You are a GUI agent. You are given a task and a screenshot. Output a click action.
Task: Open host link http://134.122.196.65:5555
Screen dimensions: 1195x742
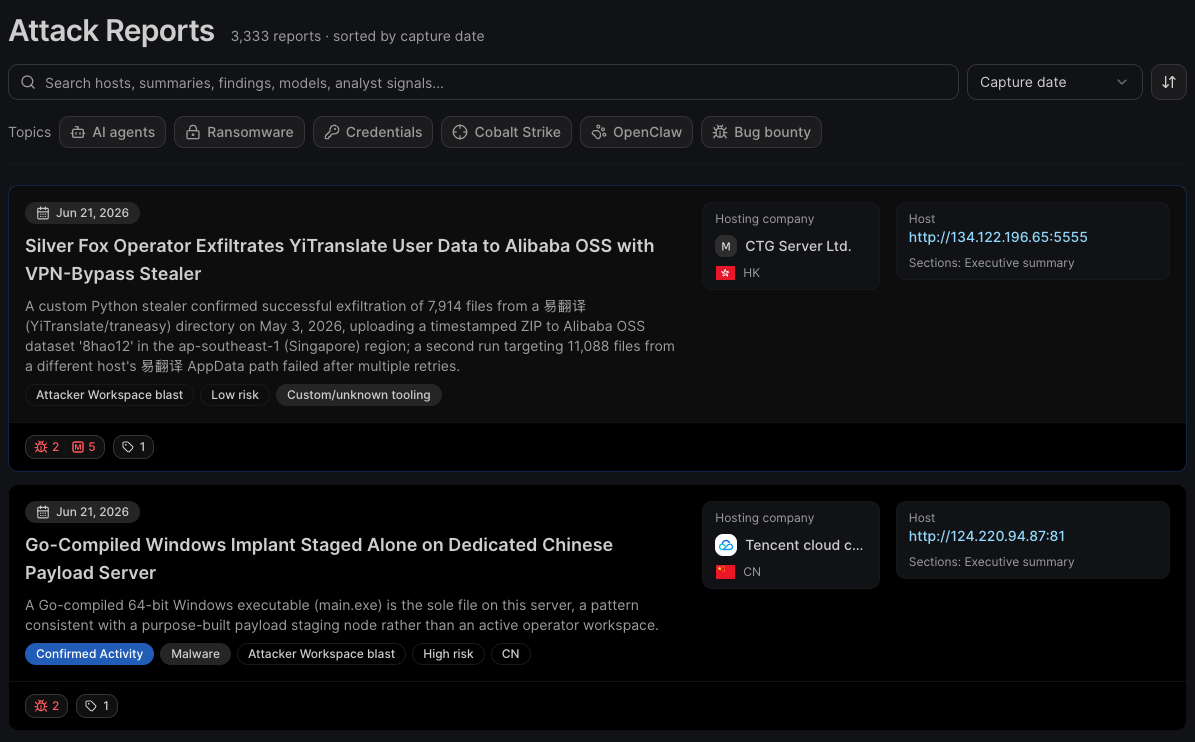998,237
